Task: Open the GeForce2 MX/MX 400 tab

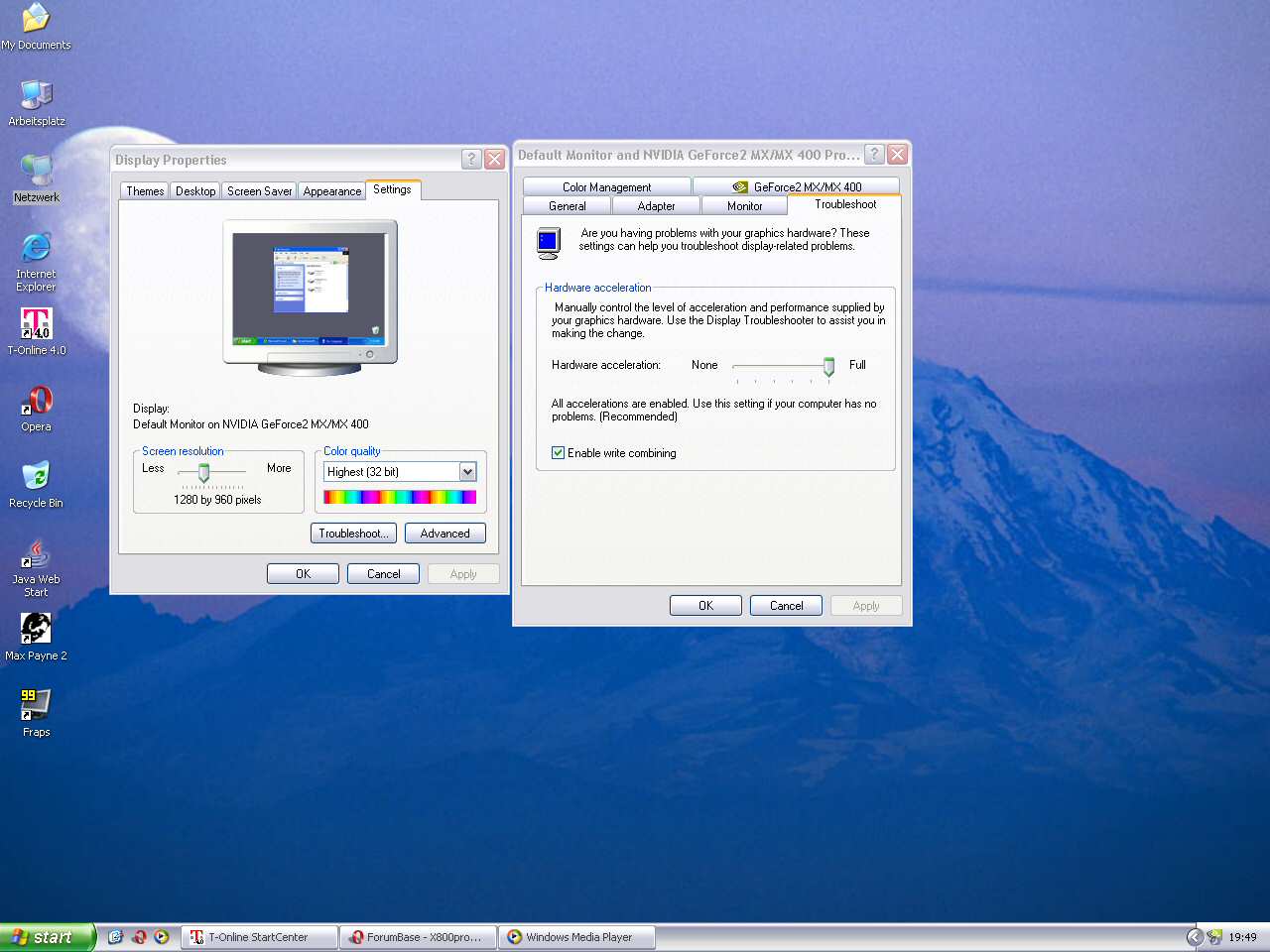Action: tap(797, 186)
